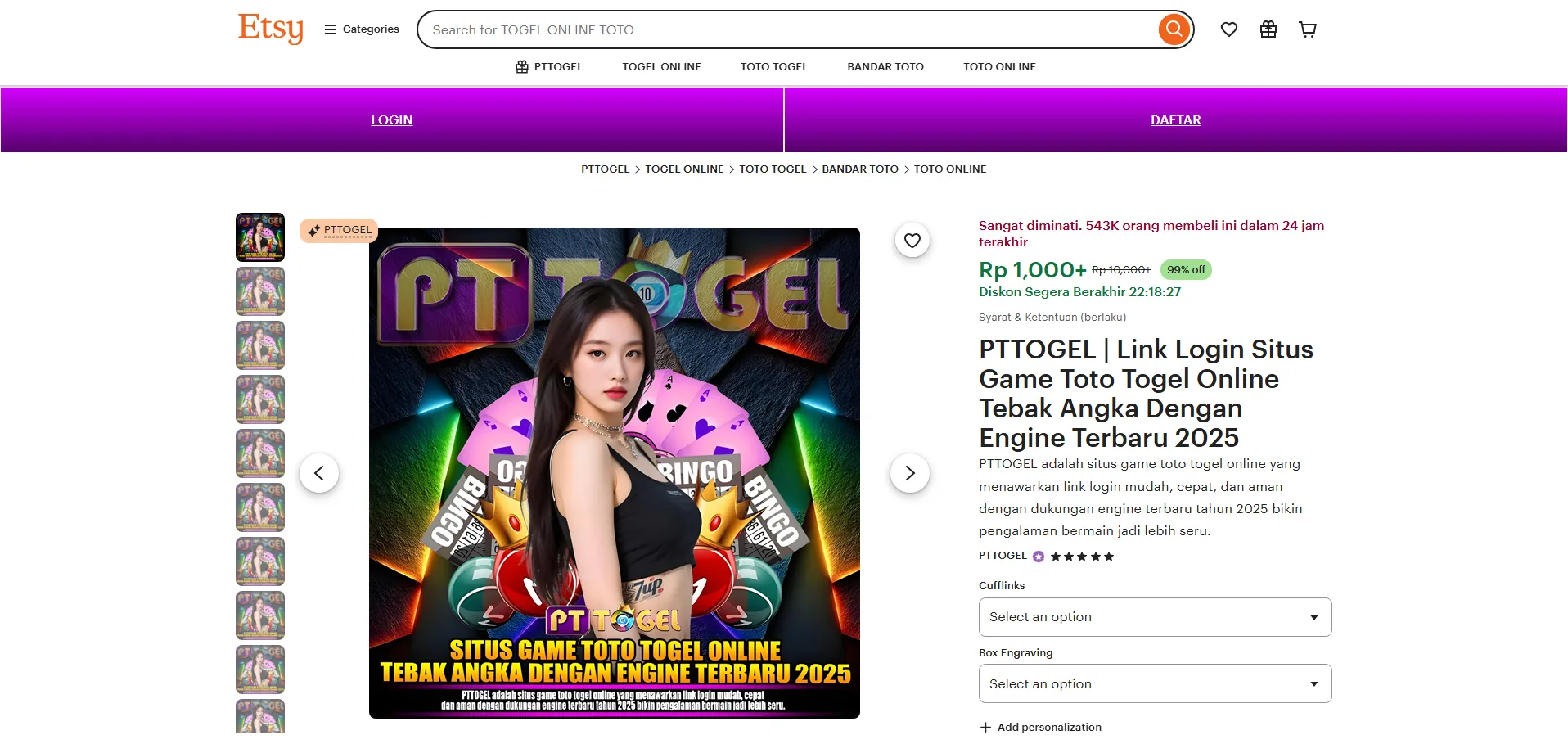Click the orange search magnifier button
Screen dimensions: 1568x744
coord(1174,29)
